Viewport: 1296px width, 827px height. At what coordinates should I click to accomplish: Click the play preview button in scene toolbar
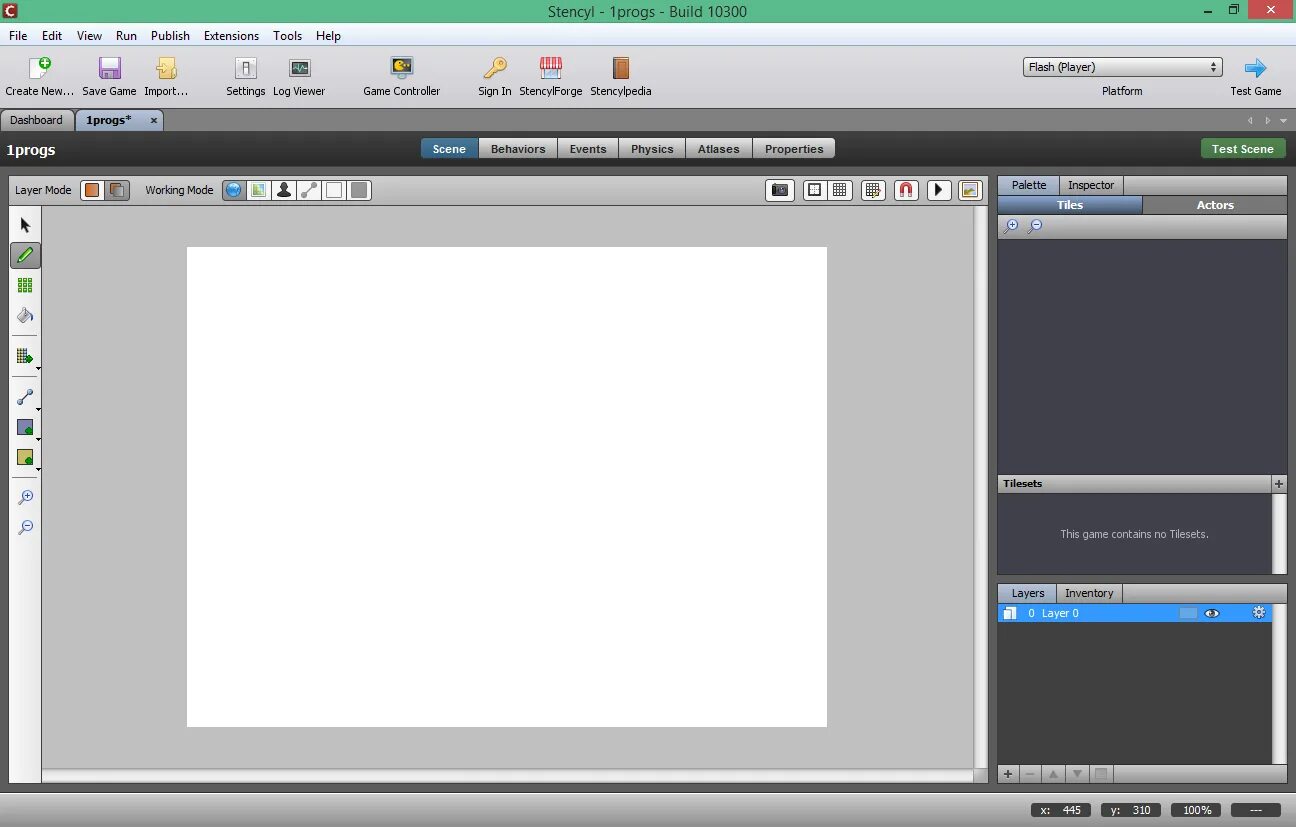(938, 190)
